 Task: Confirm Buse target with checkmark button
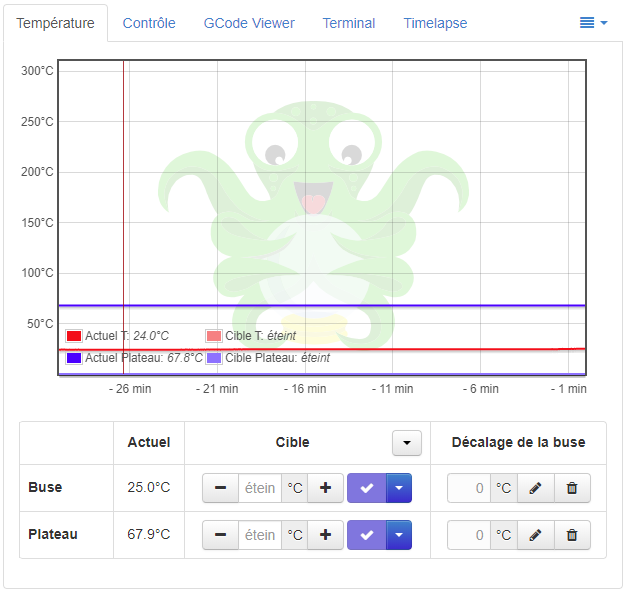366,488
